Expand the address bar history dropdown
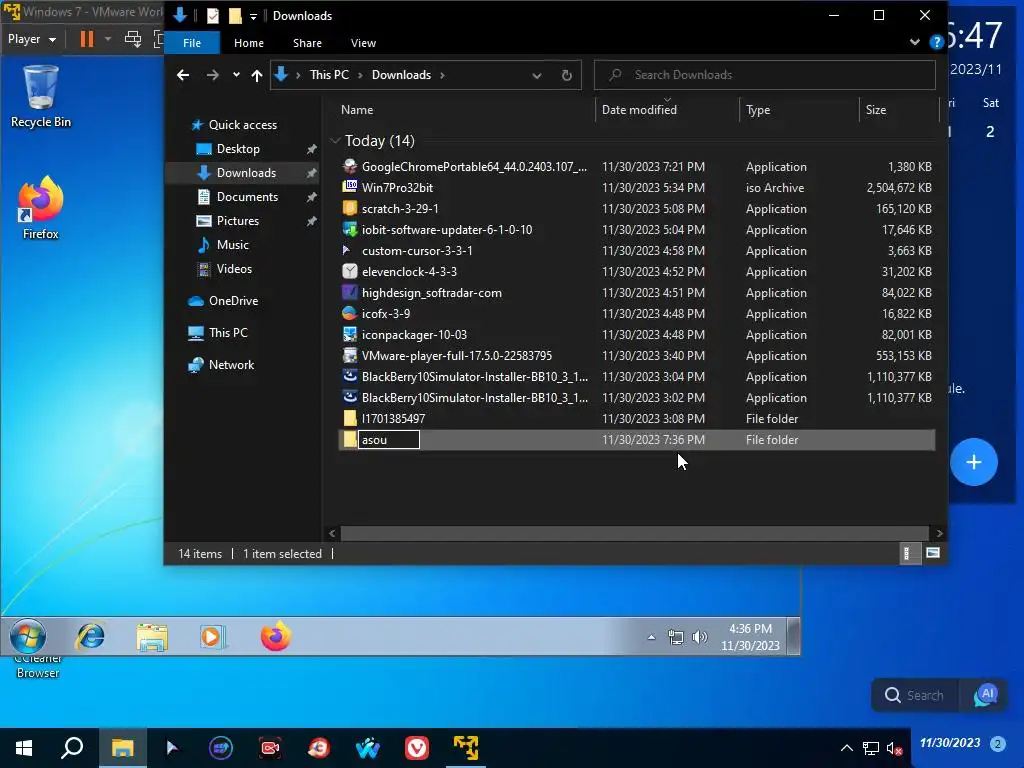The width and height of the screenshot is (1024, 768). pyautogui.click(x=536, y=76)
